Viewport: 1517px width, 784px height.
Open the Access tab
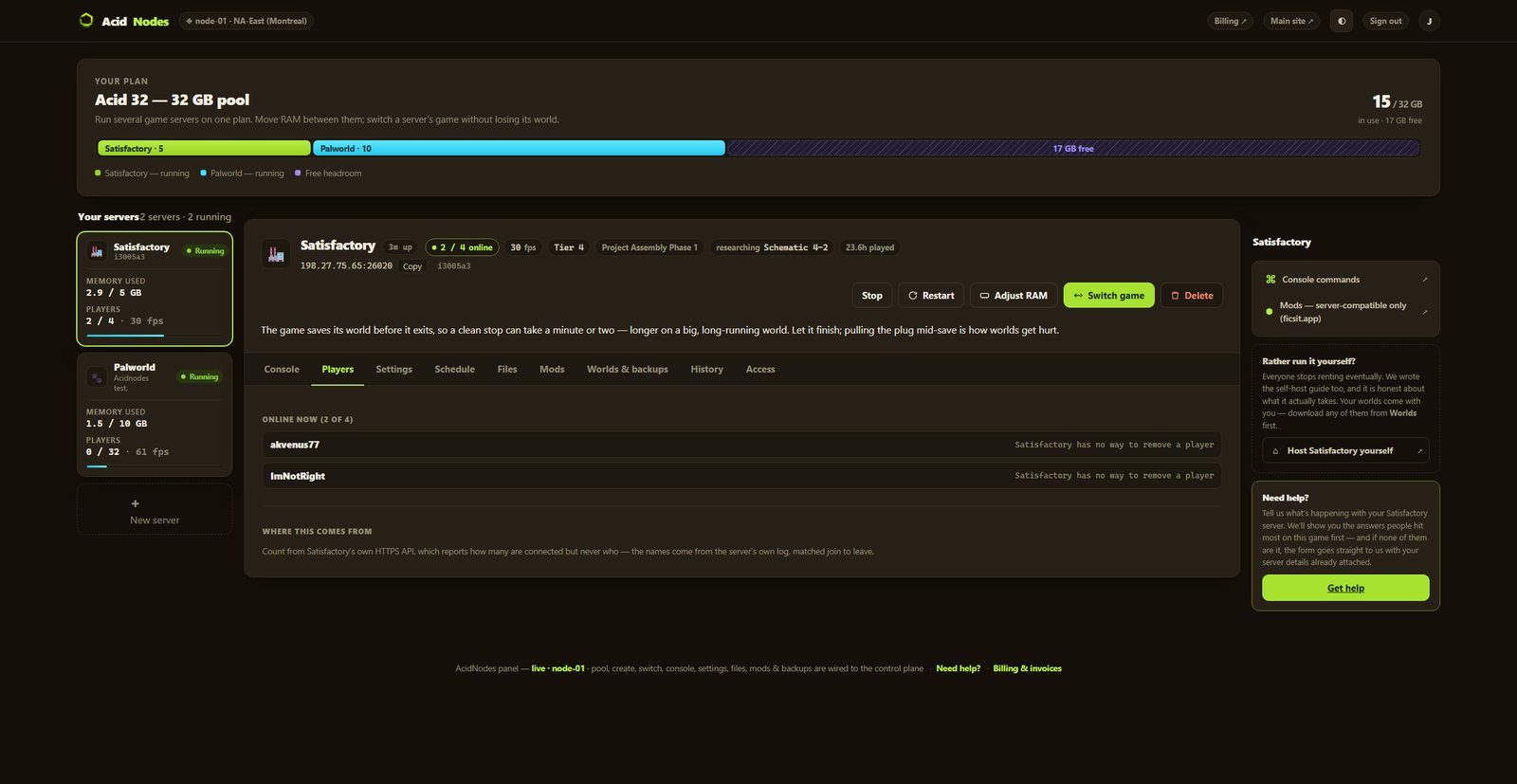[x=760, y=370]
